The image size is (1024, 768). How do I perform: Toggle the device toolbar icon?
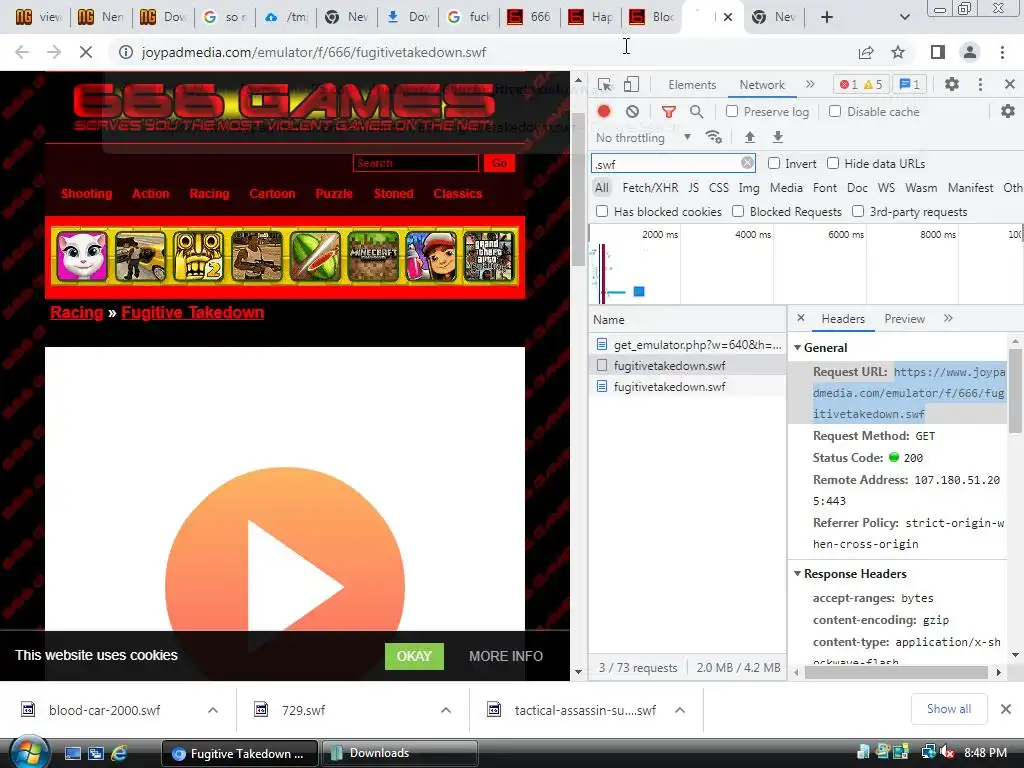[x=632, y=84]
